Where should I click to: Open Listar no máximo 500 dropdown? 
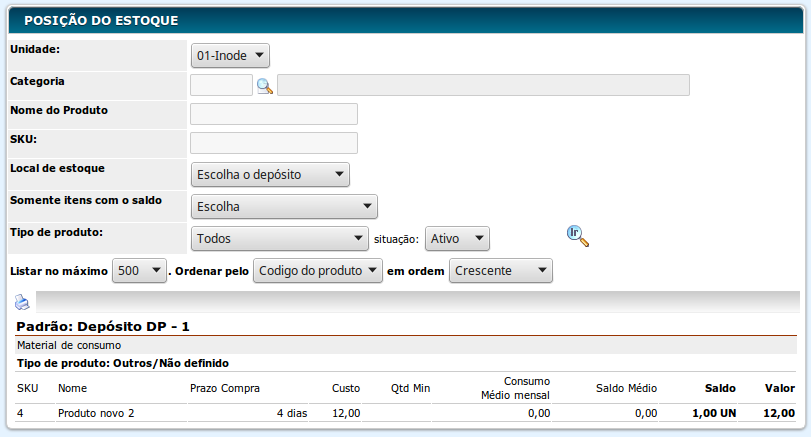139,271
